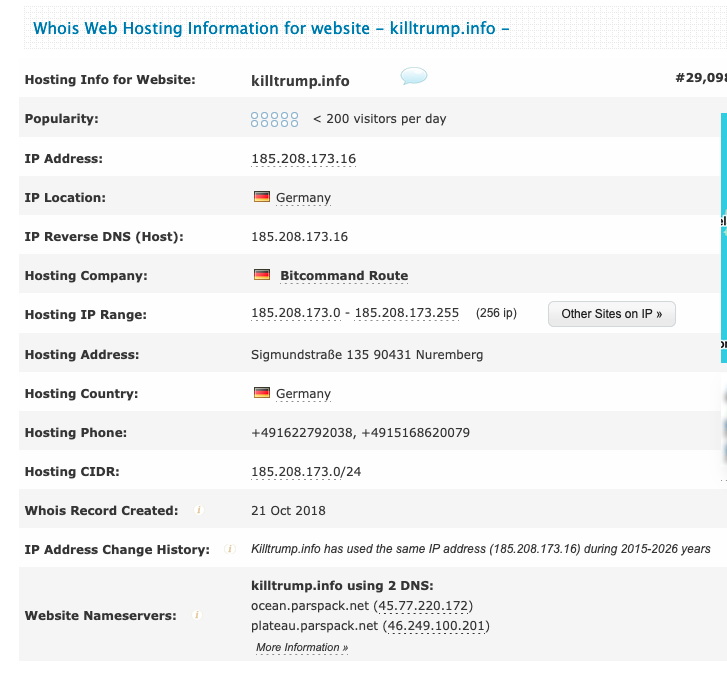Viewport: 727px width, 688px height.
Task: Click the German flag next to IP Location
Action: click(262, 197)
